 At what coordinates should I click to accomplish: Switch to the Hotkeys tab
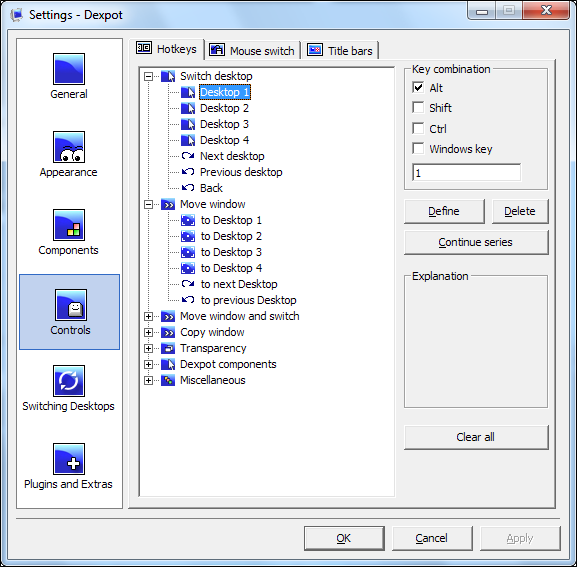click(167, 49)
